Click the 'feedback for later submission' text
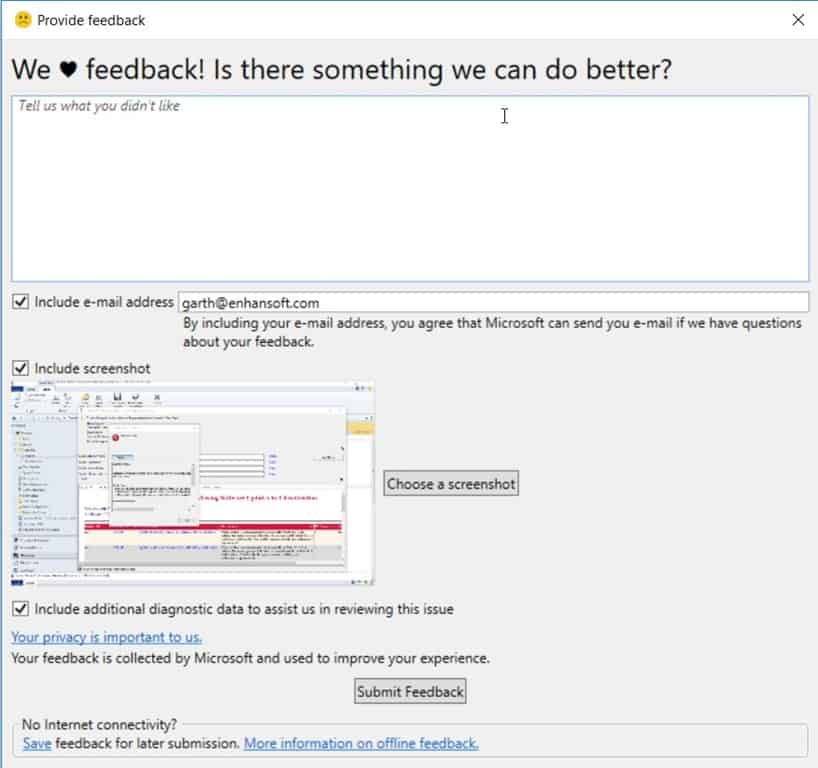 [x=147, y=743]
